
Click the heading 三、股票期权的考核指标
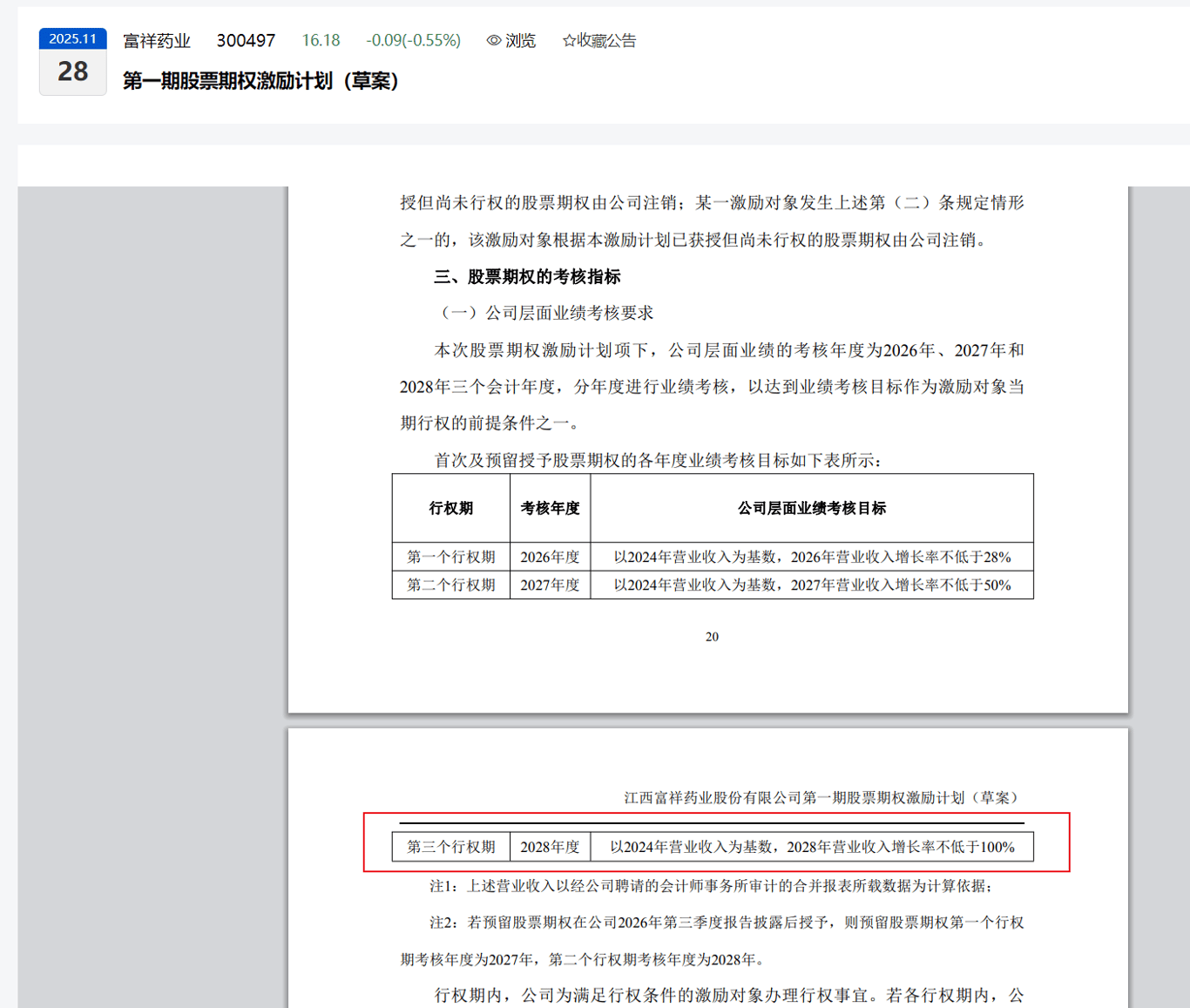(527, 277)
